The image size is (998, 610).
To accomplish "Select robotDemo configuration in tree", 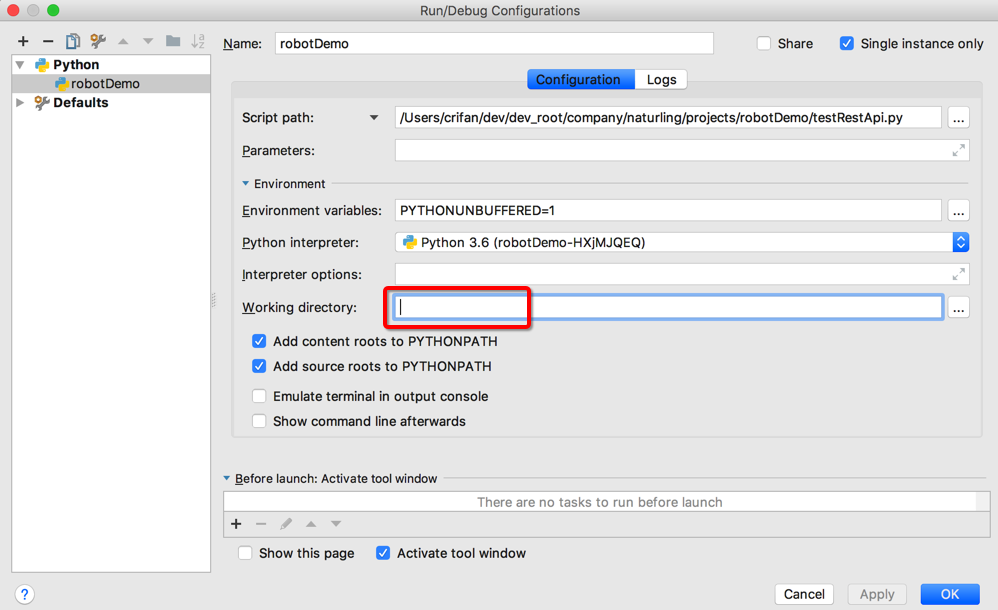I will click(111, 83).
